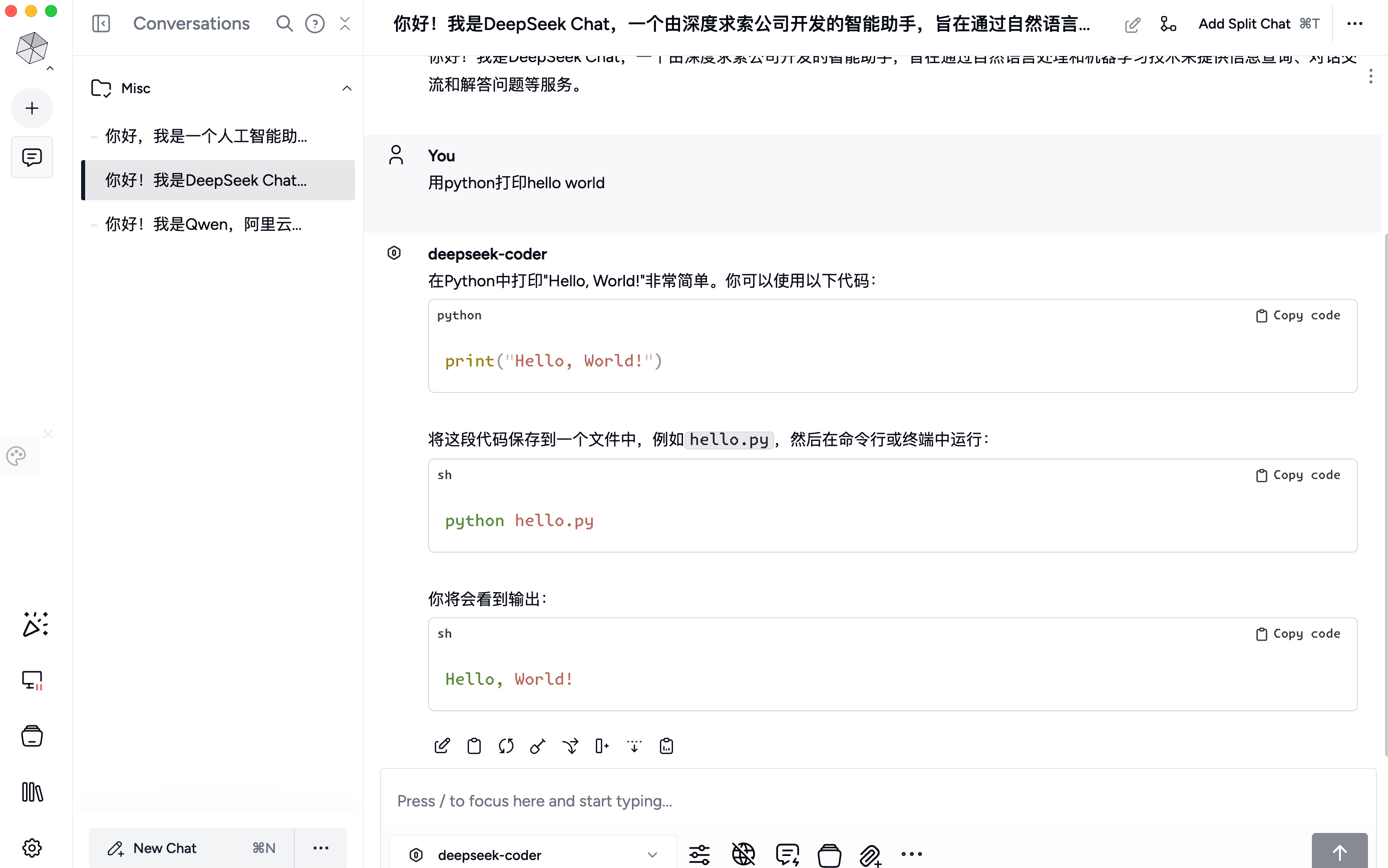Edit the chat title with pencil icon

(1132, 24)
